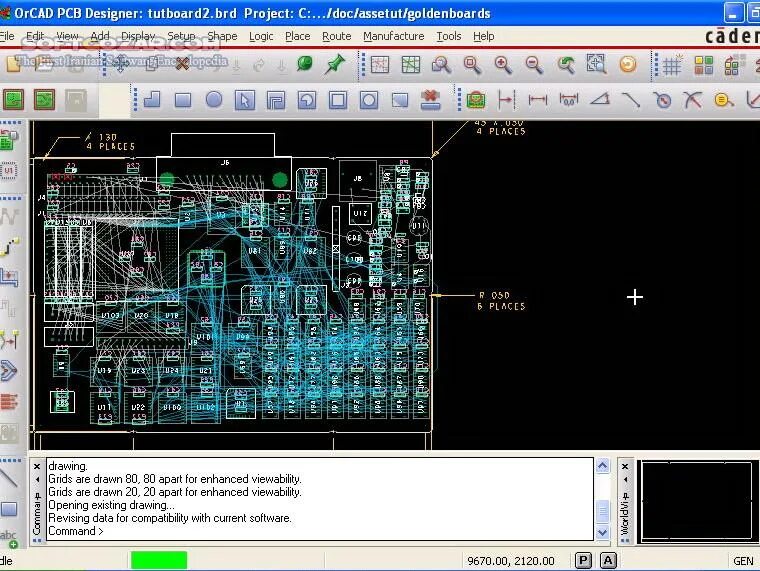Open the Manufacture menu
The height and width of the screenshot is (571, 760).
pyautogui.click(x=394, y=36)
